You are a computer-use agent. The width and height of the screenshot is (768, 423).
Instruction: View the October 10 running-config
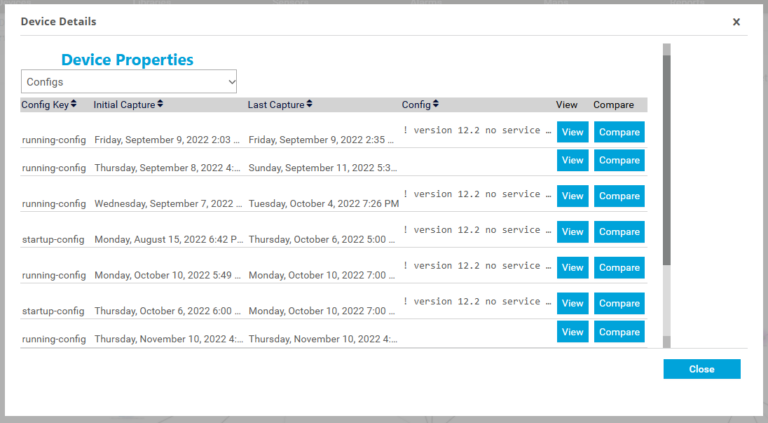(x=573, y=267)
